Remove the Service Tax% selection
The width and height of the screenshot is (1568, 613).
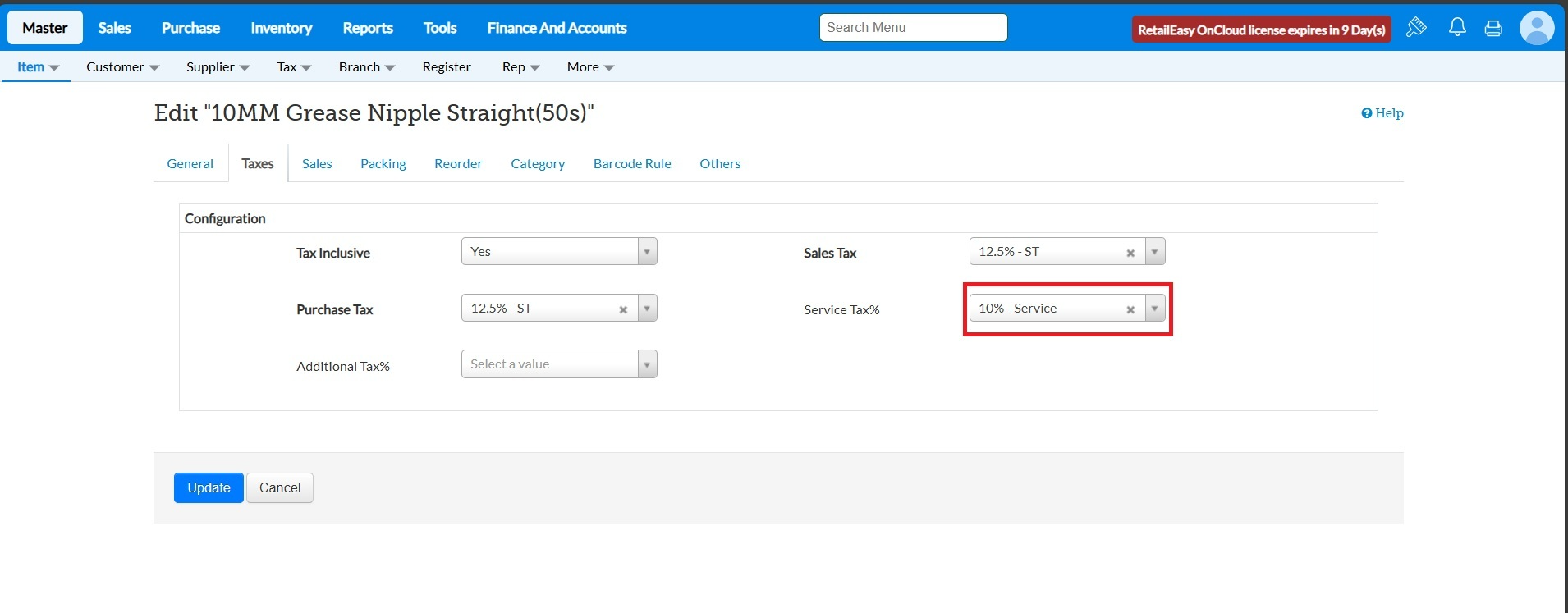[x=1130, y=309]
